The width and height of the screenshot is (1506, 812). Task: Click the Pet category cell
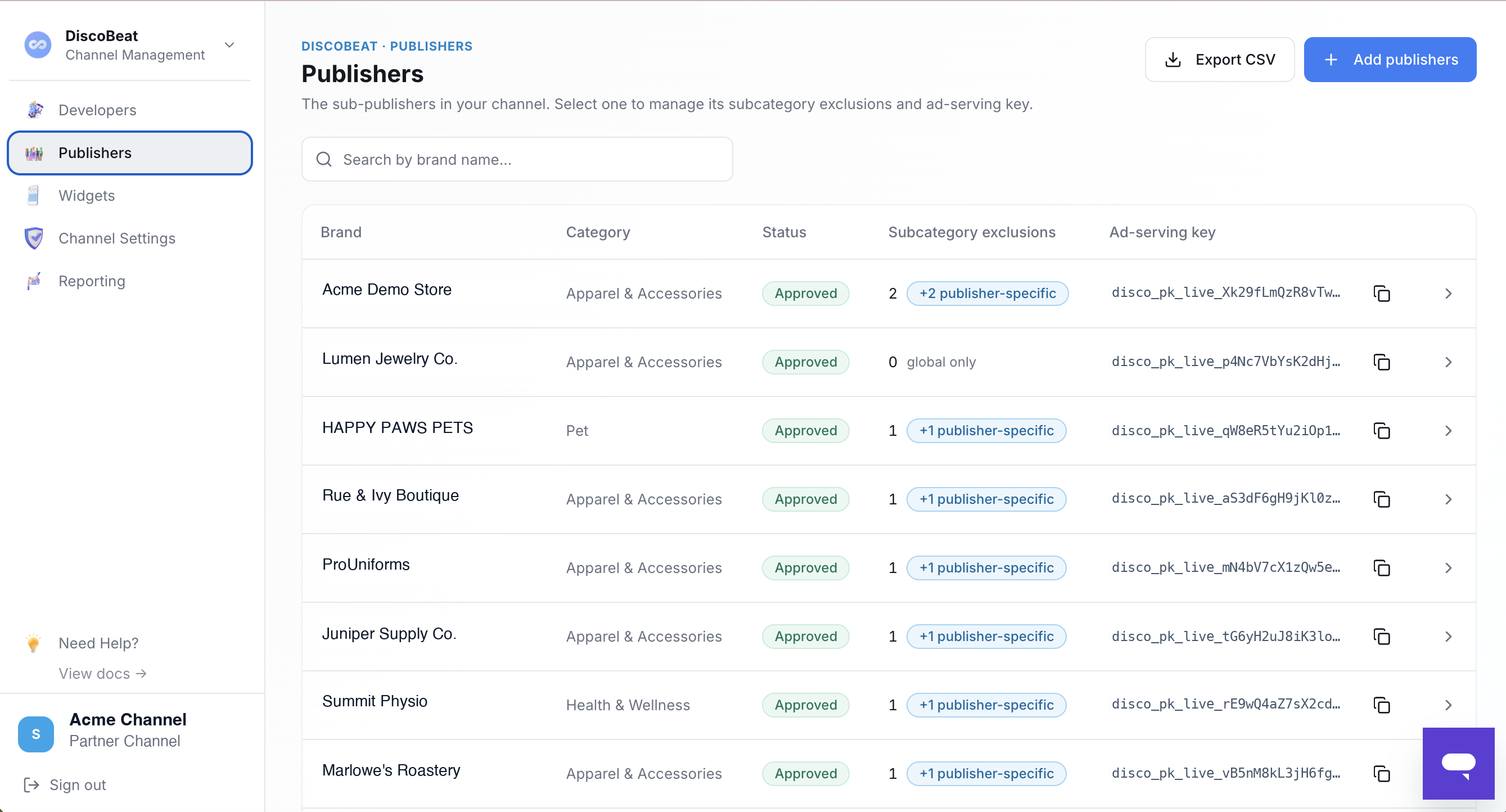click(x=577, y=430)
